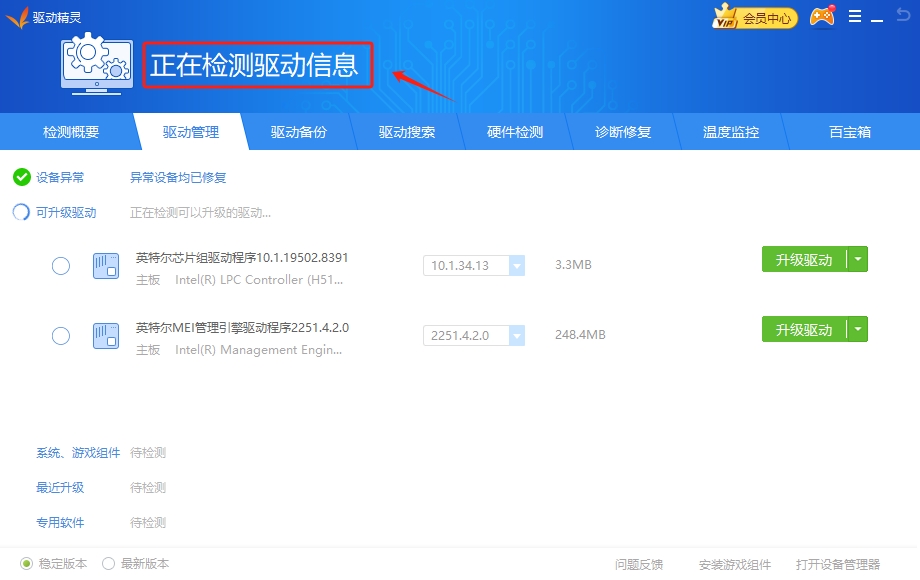Viewport: 920px width, 580px height.
Task: Select the Intel chipset driver checkbox
Action: (60, 266)
